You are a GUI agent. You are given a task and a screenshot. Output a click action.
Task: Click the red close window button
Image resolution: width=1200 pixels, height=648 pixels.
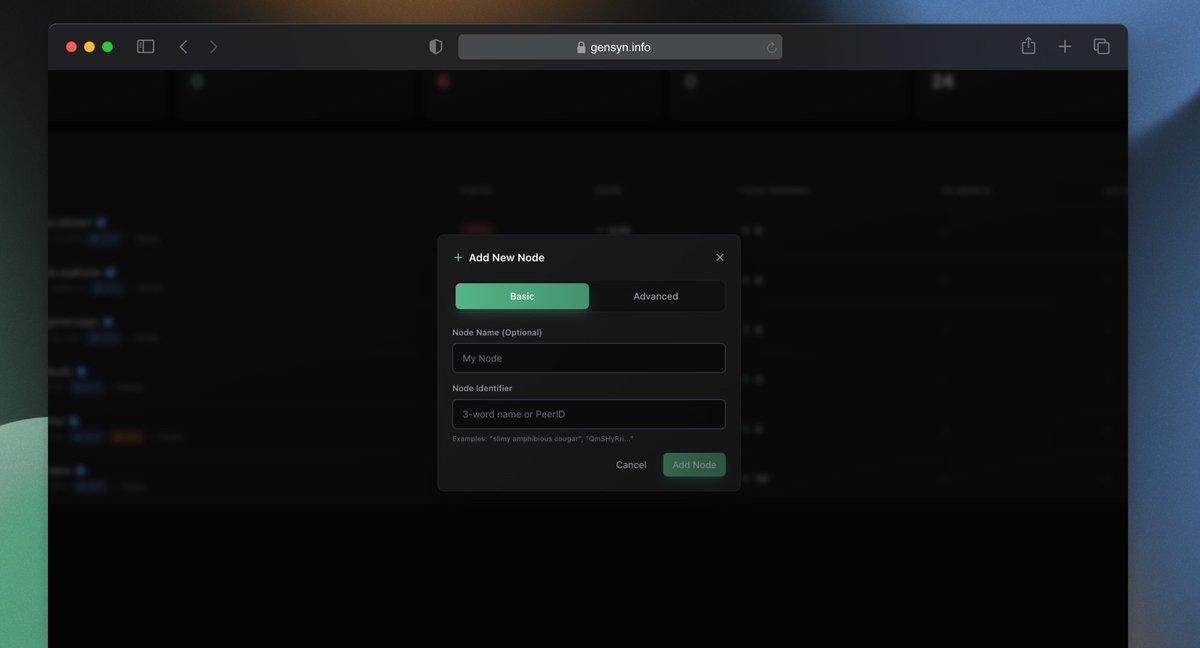tap(71, 47)
